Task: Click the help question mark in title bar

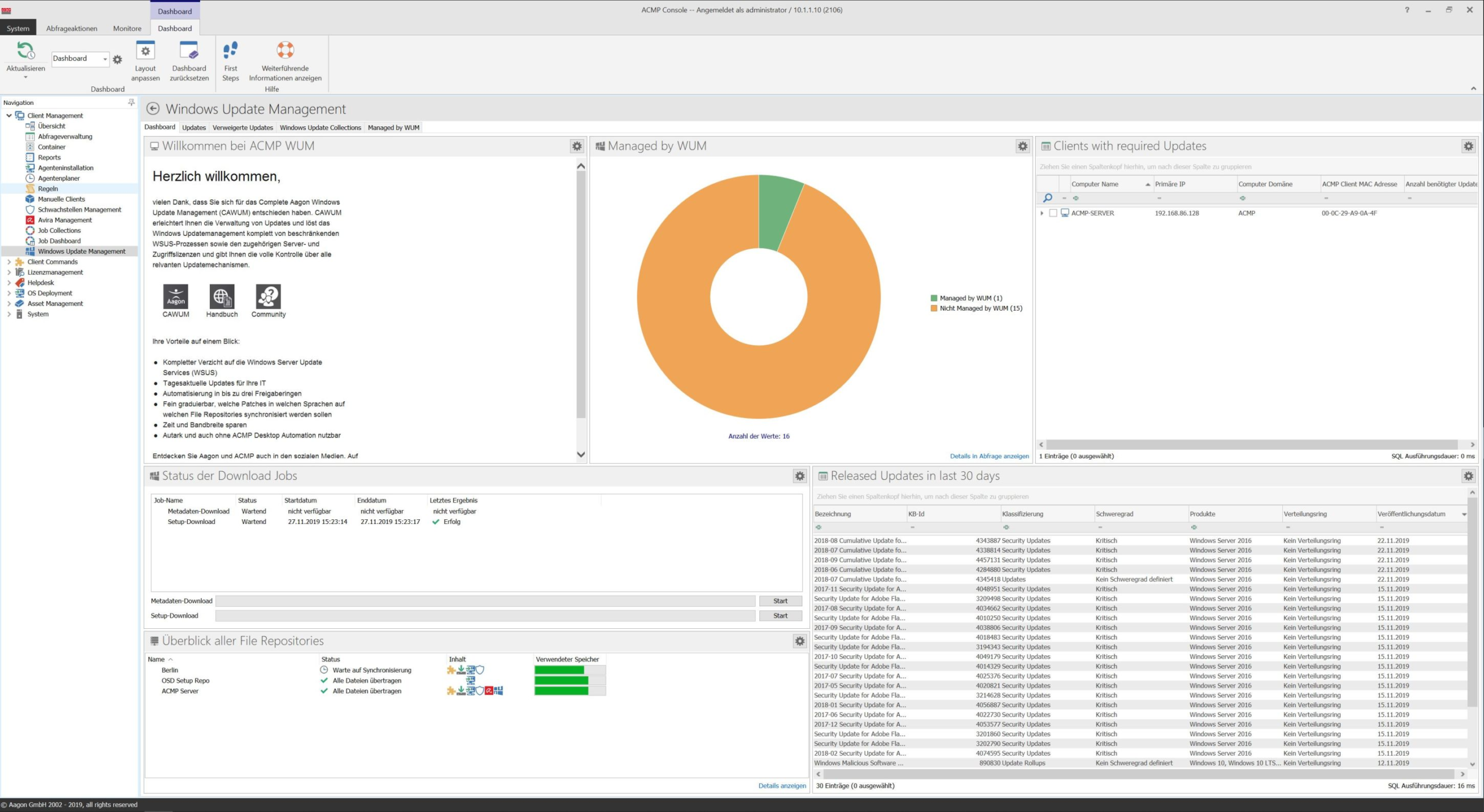Action: (x=1407, y=10)
